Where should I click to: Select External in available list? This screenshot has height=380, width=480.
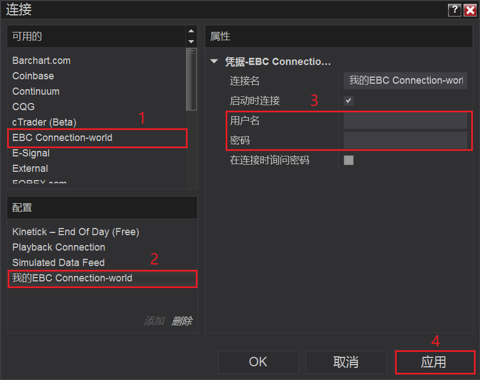(30, 168)
